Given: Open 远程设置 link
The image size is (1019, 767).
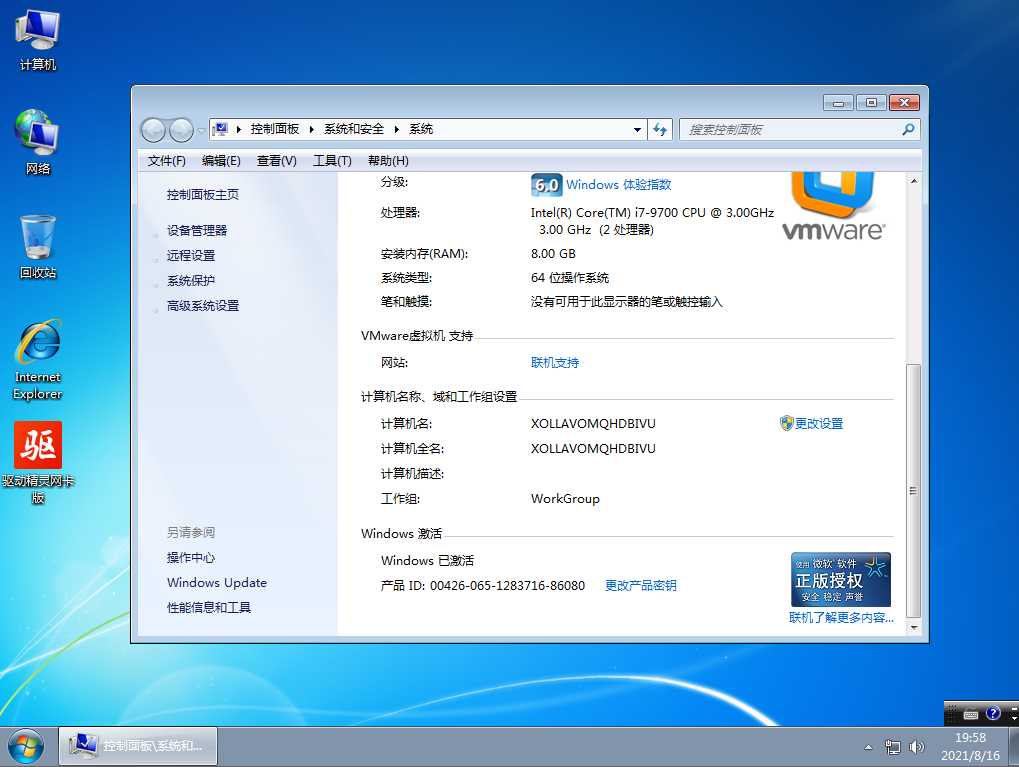Looking at the screenshot, I should tap(191, 255).
